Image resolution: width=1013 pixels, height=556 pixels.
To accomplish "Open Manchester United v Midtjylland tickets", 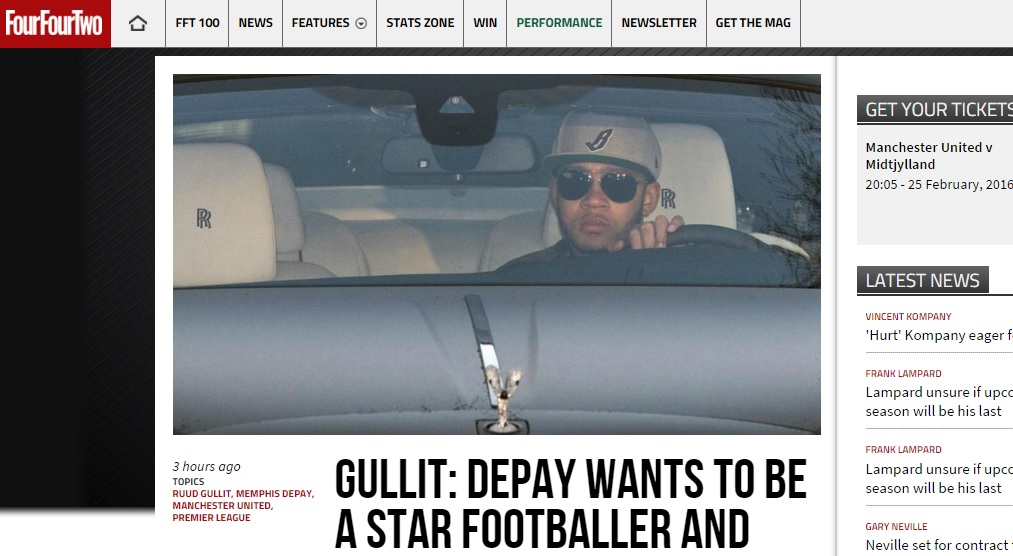I will 928,156.
